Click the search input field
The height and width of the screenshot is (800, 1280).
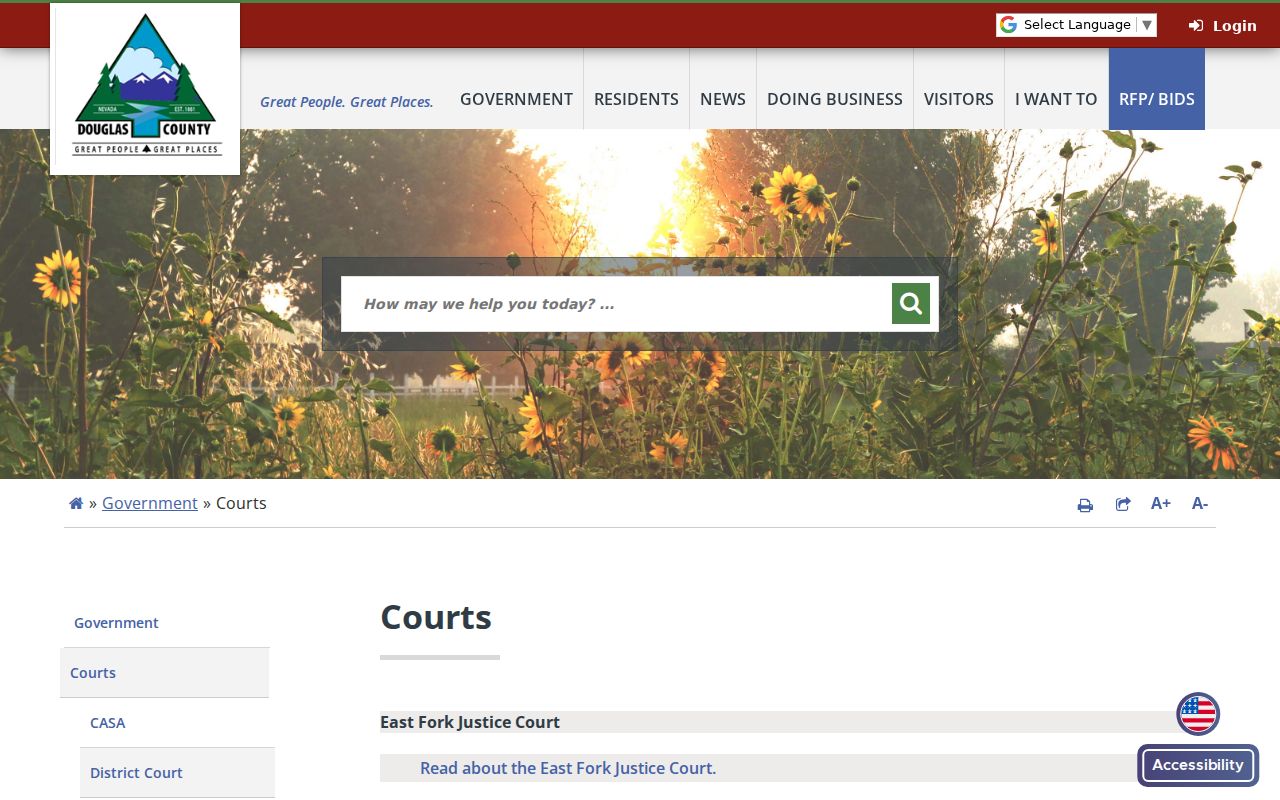coord(616,304)
